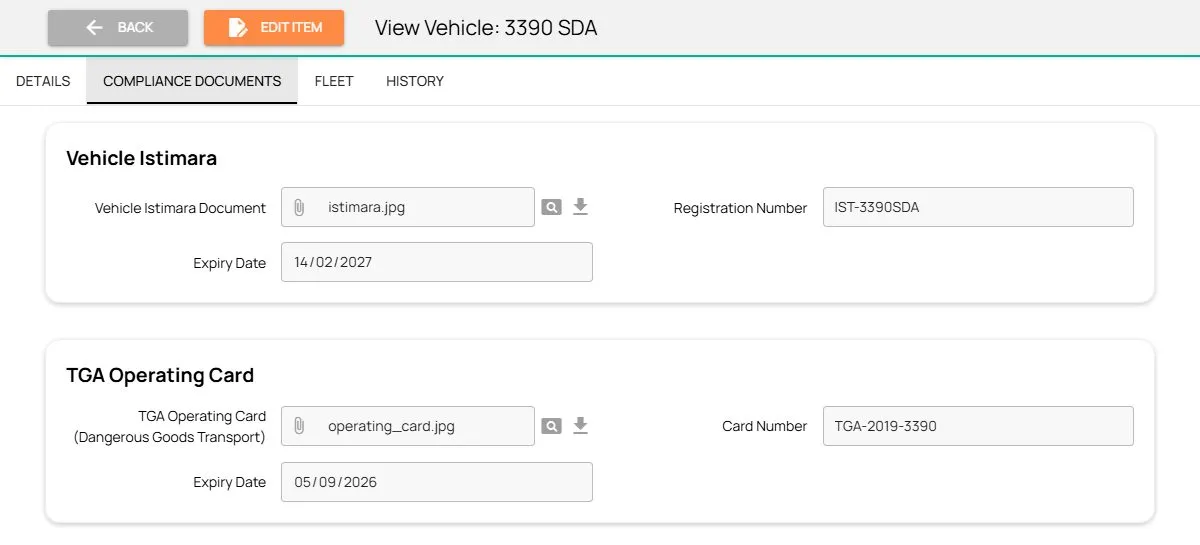The image size is (1200, 545).
Task: Click the Card Number field TGA-2019-3390
Action: (978, 426)
